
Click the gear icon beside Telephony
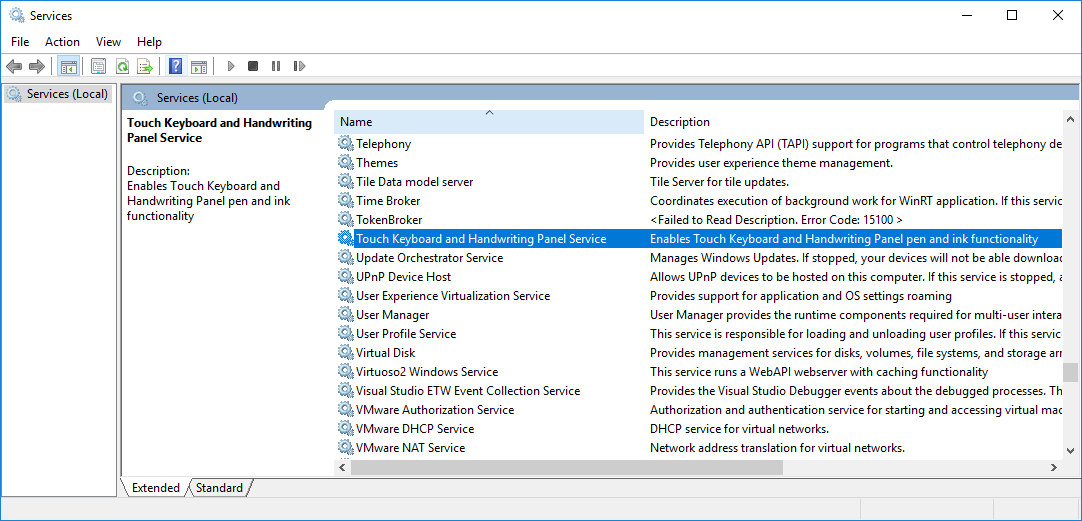[345, 144]
